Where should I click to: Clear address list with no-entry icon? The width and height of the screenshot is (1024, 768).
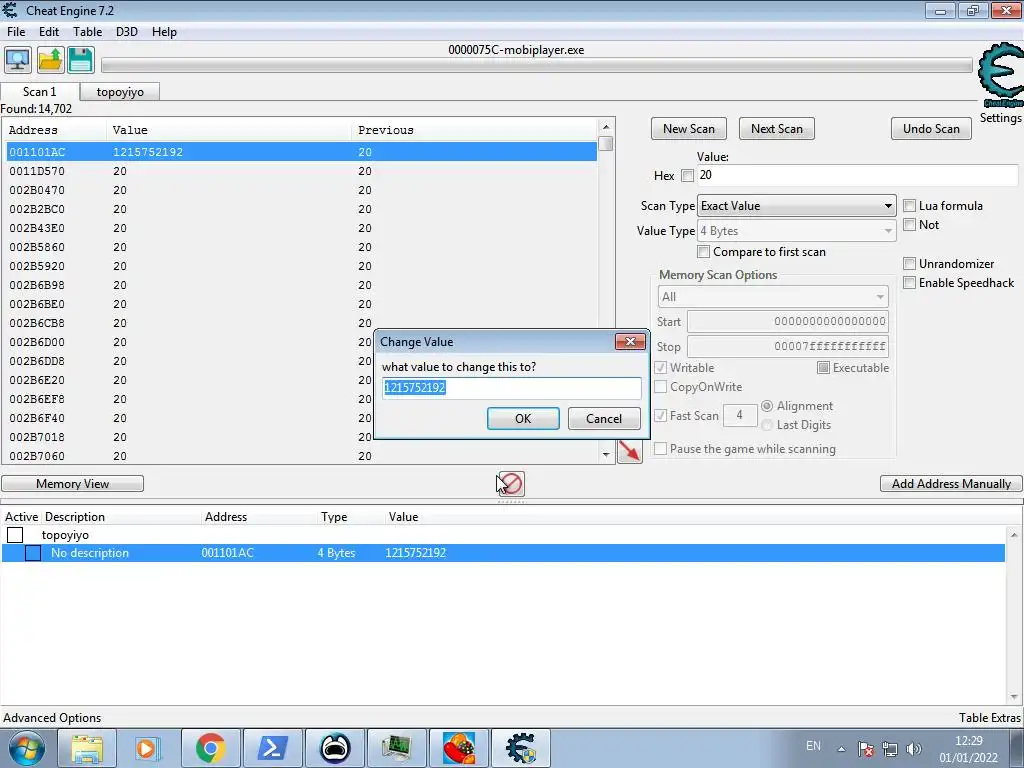tap(511, 483)
